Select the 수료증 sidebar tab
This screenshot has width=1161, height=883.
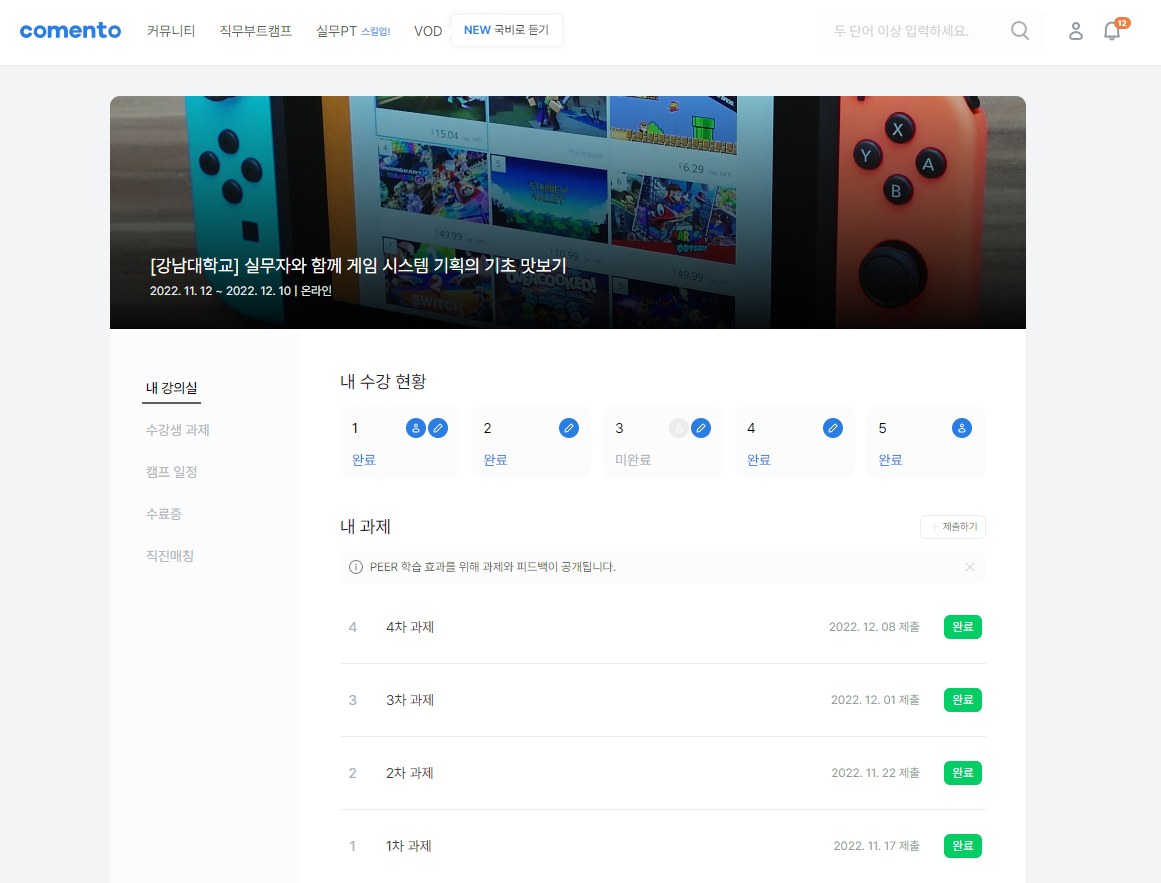pos(164,514)
